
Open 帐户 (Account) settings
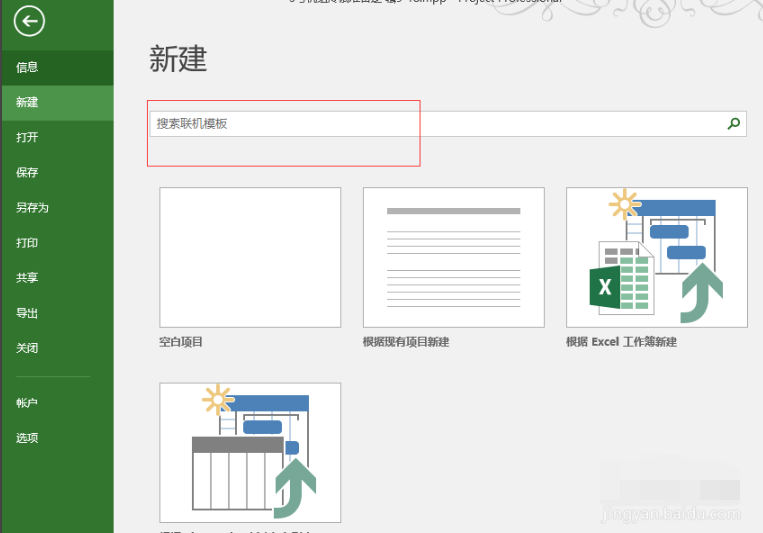click(x=27, y=403)
